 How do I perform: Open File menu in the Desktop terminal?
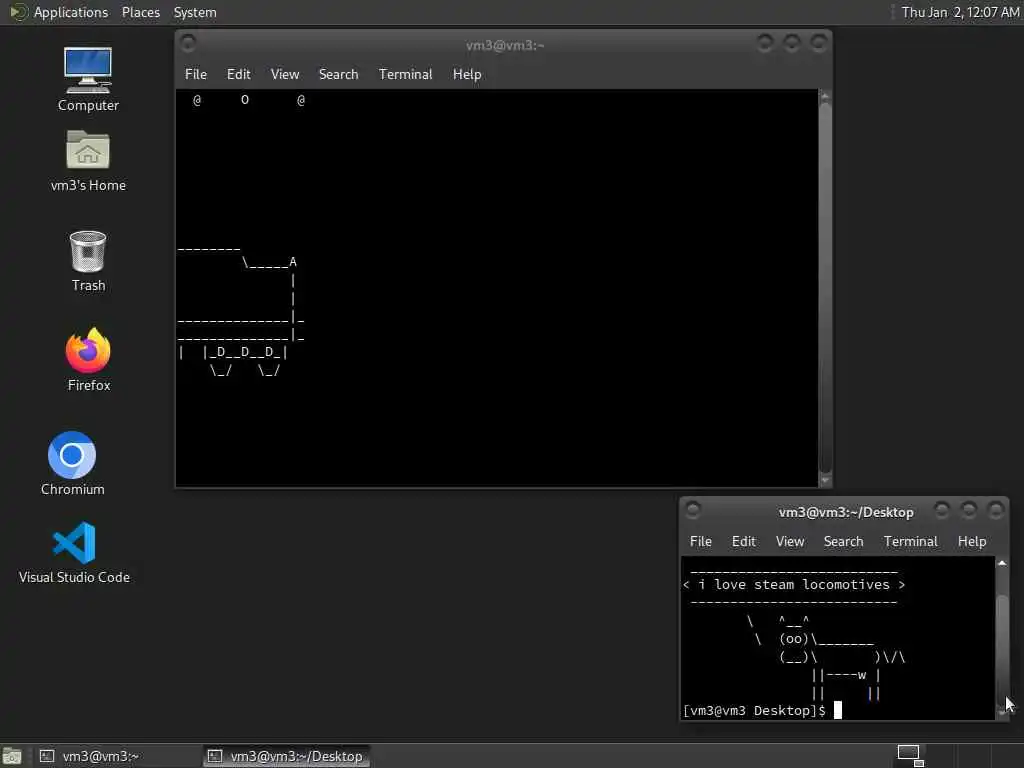point(701,541)
